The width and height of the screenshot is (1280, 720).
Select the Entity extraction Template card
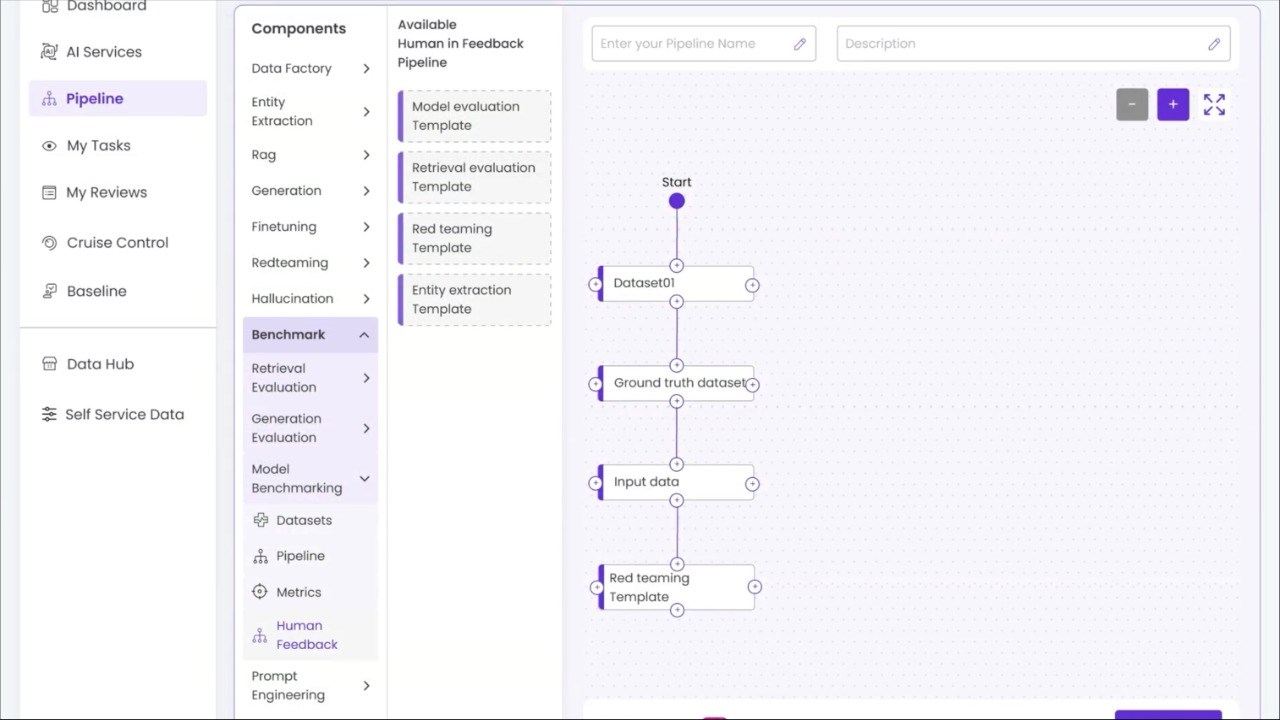pyautogui.click(x=475, y=300)
